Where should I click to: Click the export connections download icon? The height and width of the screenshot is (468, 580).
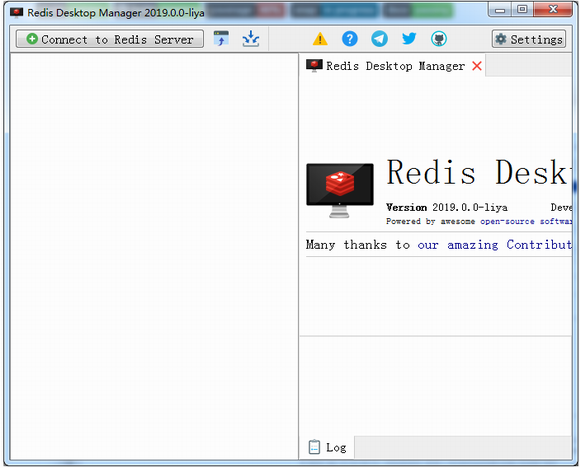point(251,38)
